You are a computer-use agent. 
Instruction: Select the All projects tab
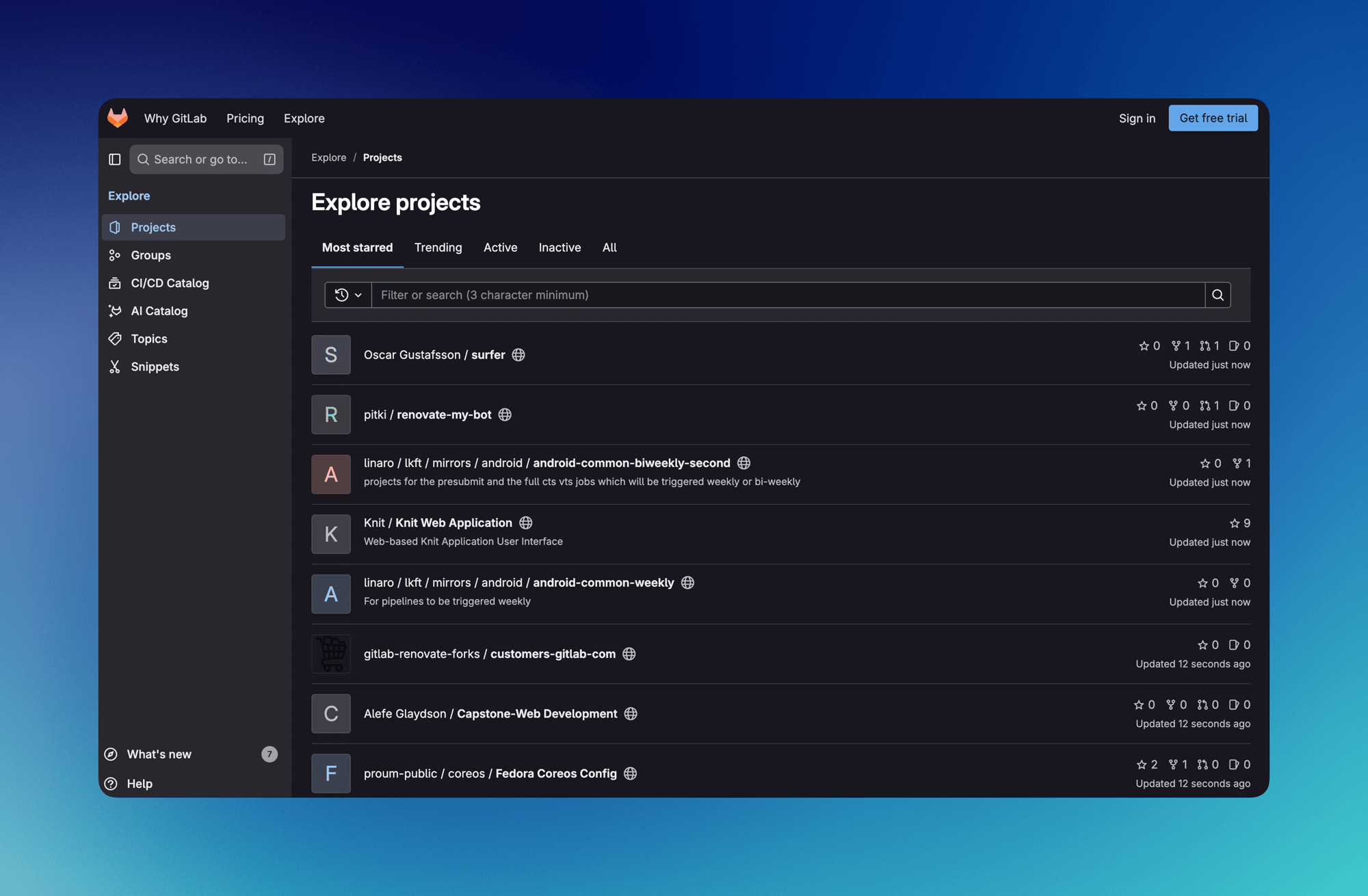coord(609,248)
